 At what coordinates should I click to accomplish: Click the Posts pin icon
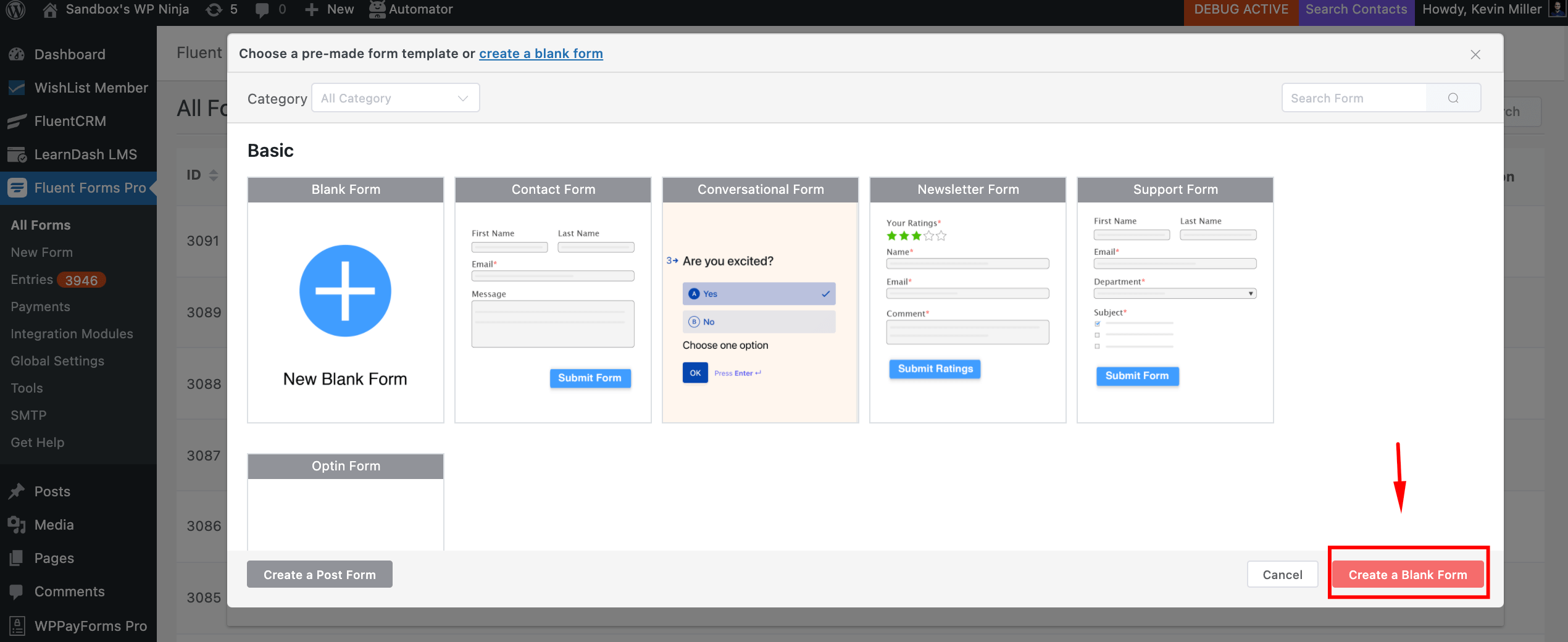coord(17,491)
